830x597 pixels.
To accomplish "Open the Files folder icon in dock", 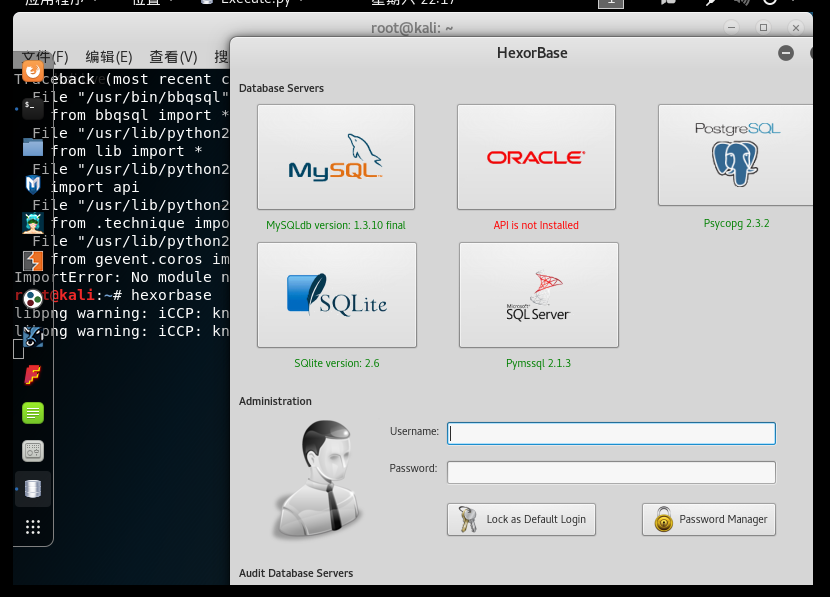I will (x=33, y=147).
